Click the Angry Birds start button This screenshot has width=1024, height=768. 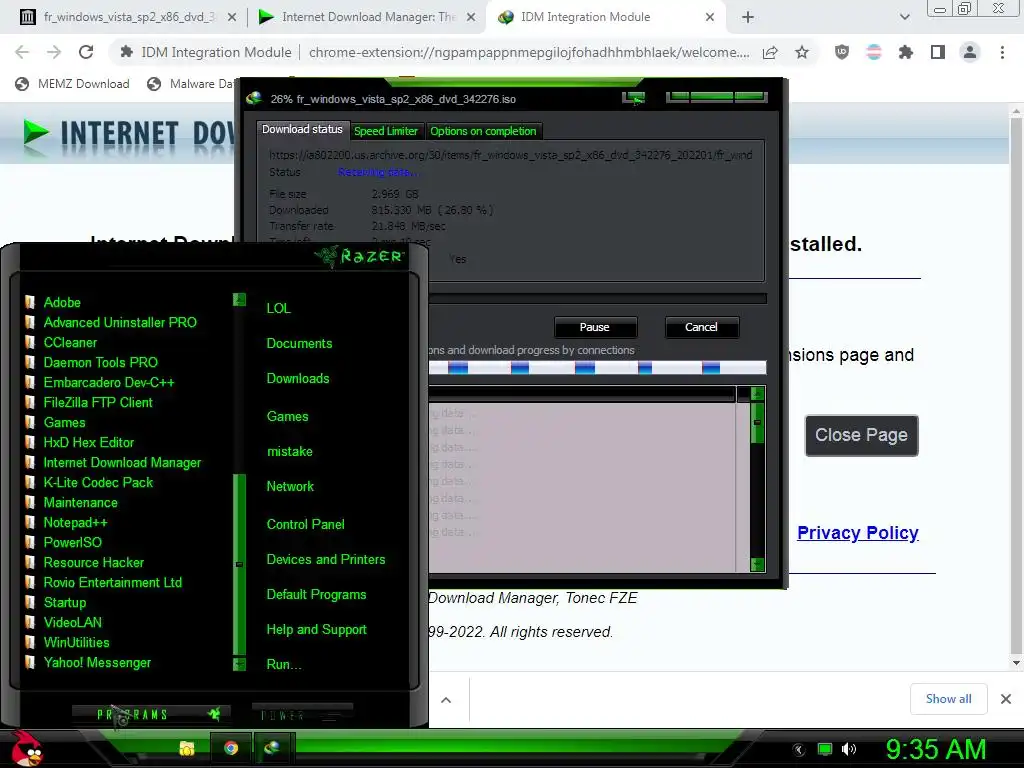point(26,748)
